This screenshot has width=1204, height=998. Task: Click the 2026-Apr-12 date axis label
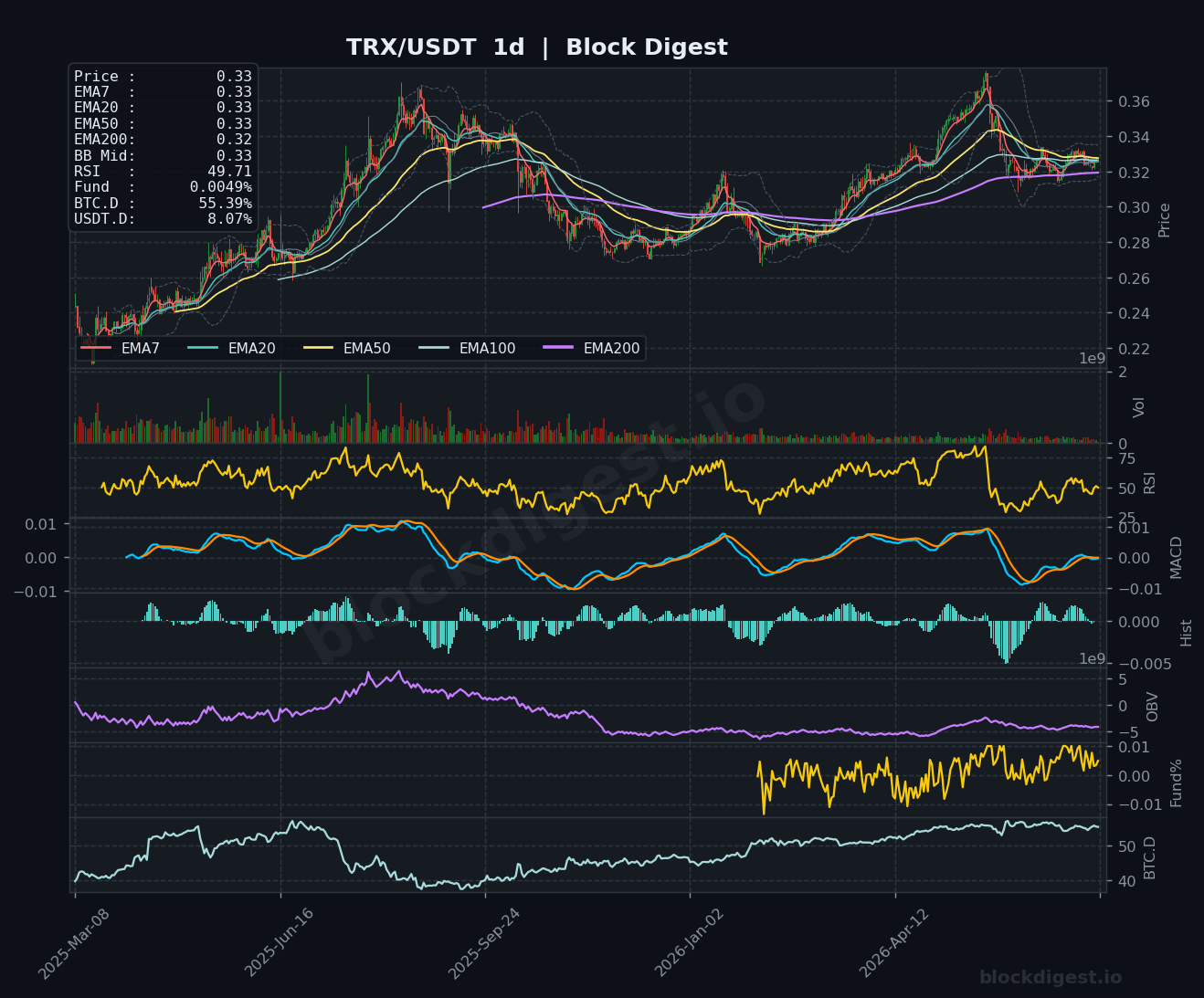pos(894,944)
